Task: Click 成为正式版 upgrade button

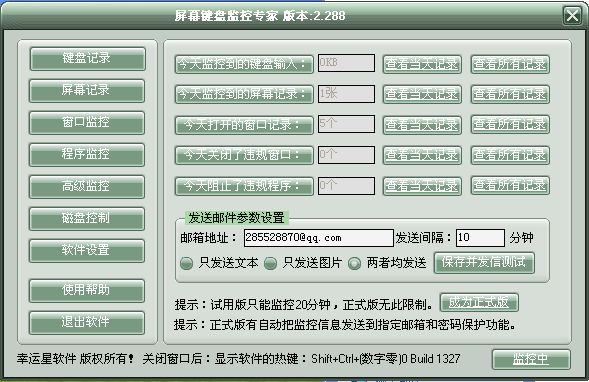Action: (x=479, y=302)
